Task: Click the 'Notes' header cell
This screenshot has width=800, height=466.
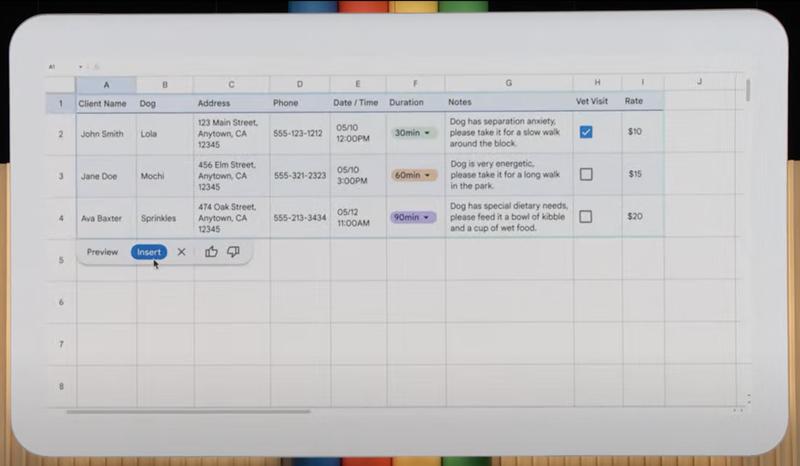Action: [x=509, y=102]
